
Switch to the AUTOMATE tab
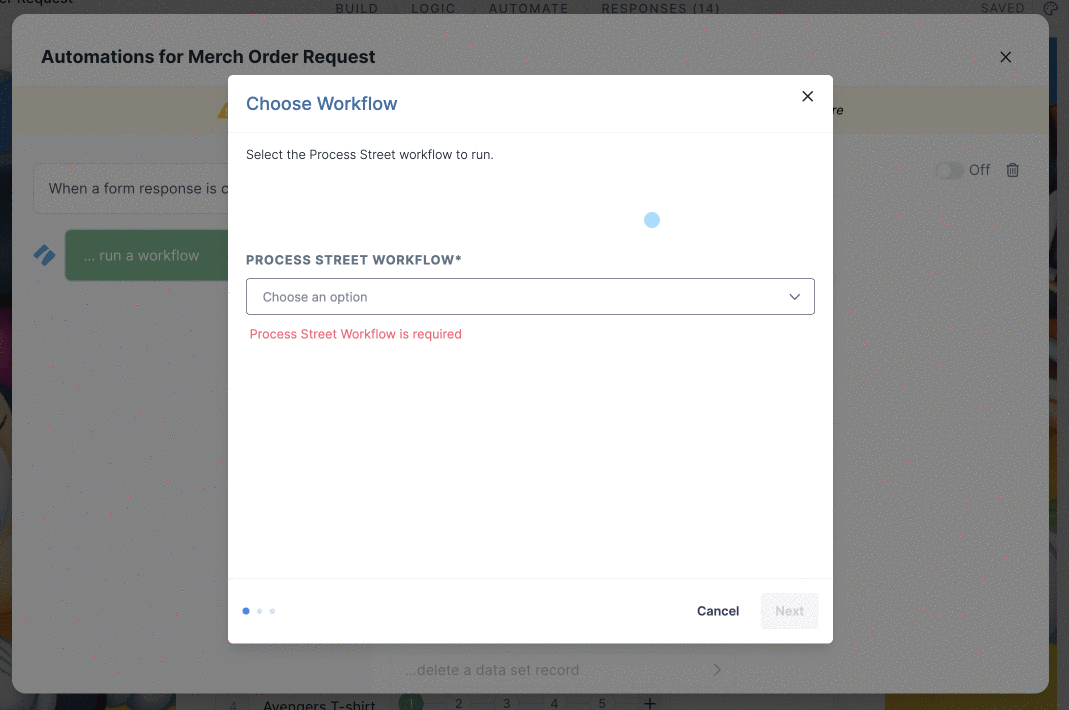coord(528,8)
